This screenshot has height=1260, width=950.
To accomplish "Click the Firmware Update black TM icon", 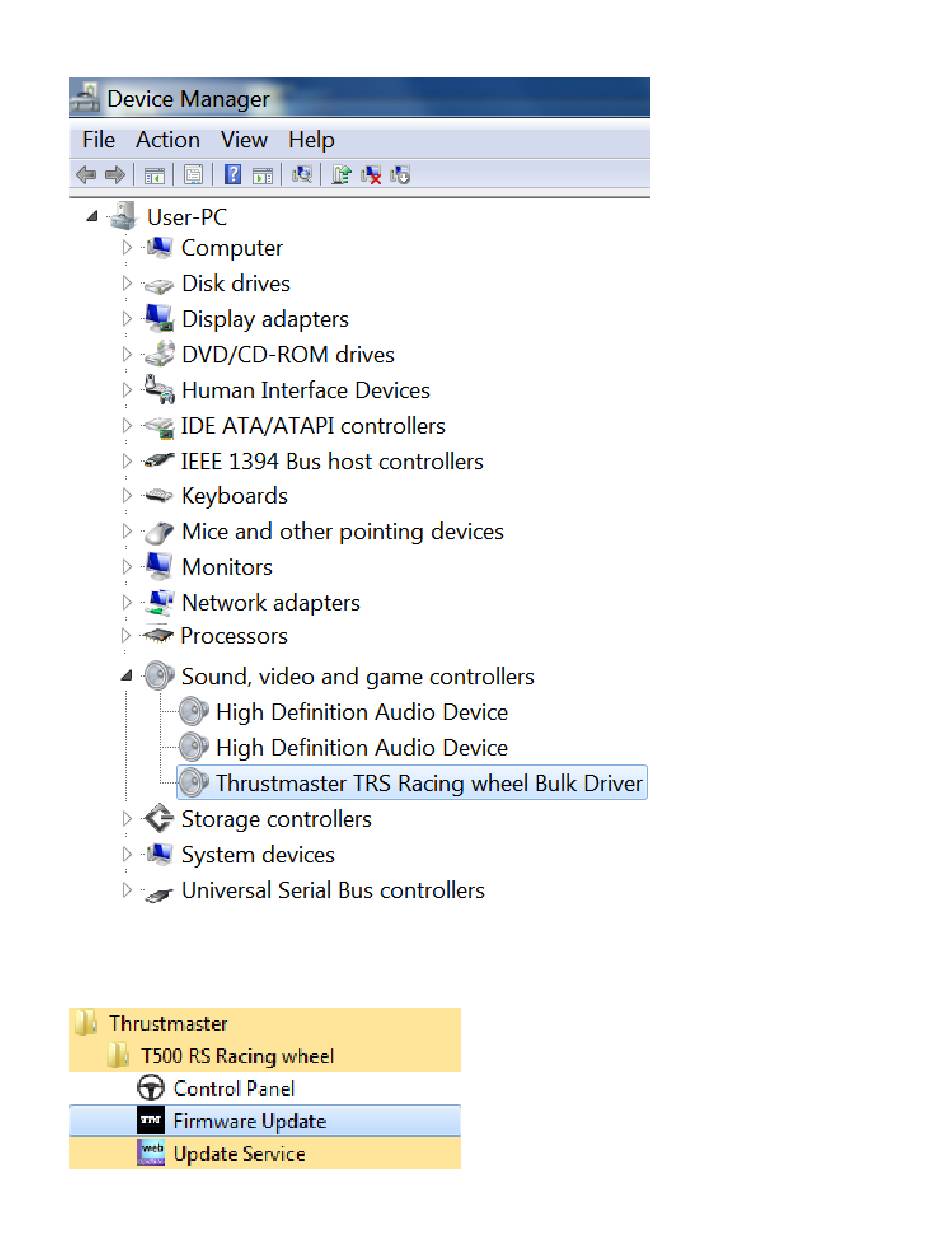I will point(150,1121).
